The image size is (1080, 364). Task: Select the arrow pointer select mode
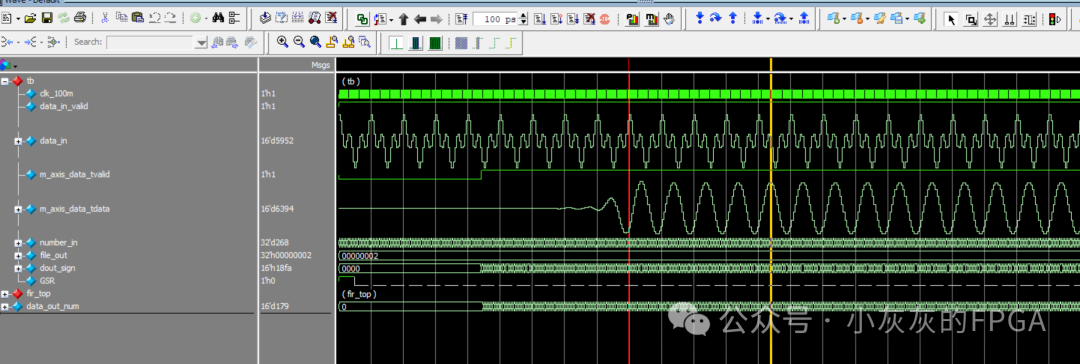[x=951, y=19]
